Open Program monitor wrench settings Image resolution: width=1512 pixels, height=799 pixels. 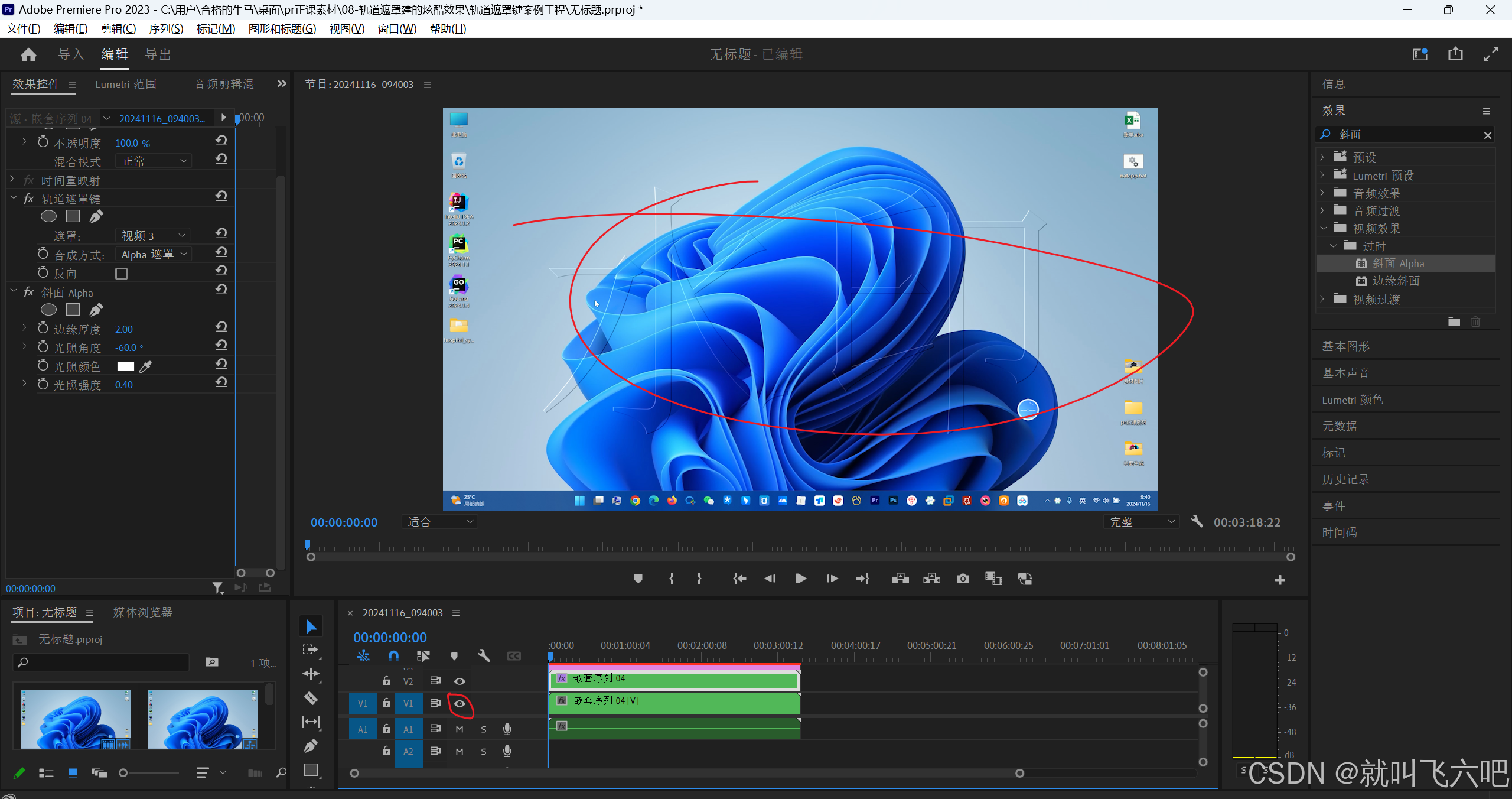[x=1197, y=521]
